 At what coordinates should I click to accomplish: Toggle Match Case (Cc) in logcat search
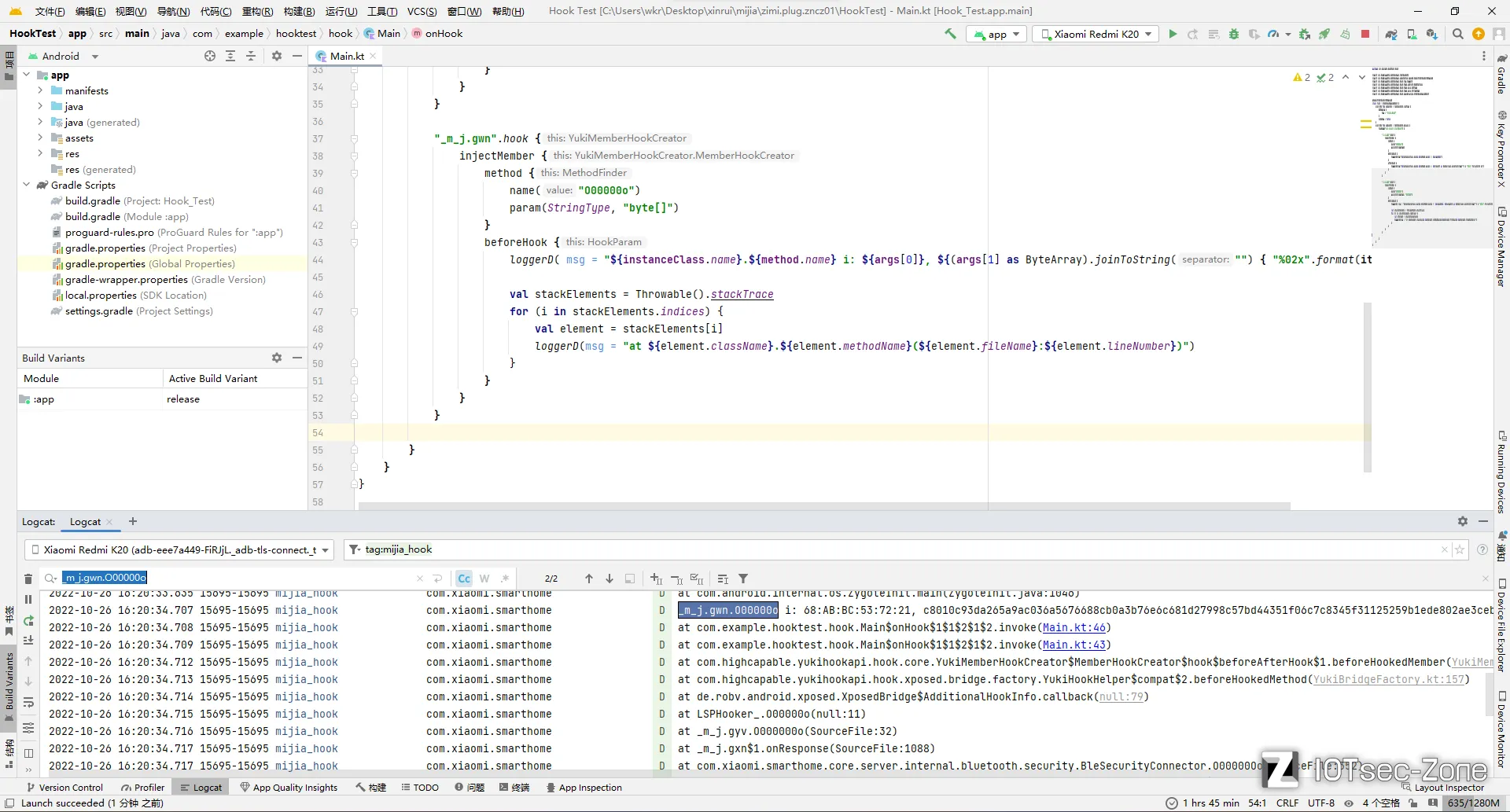[x=464, y=579]
